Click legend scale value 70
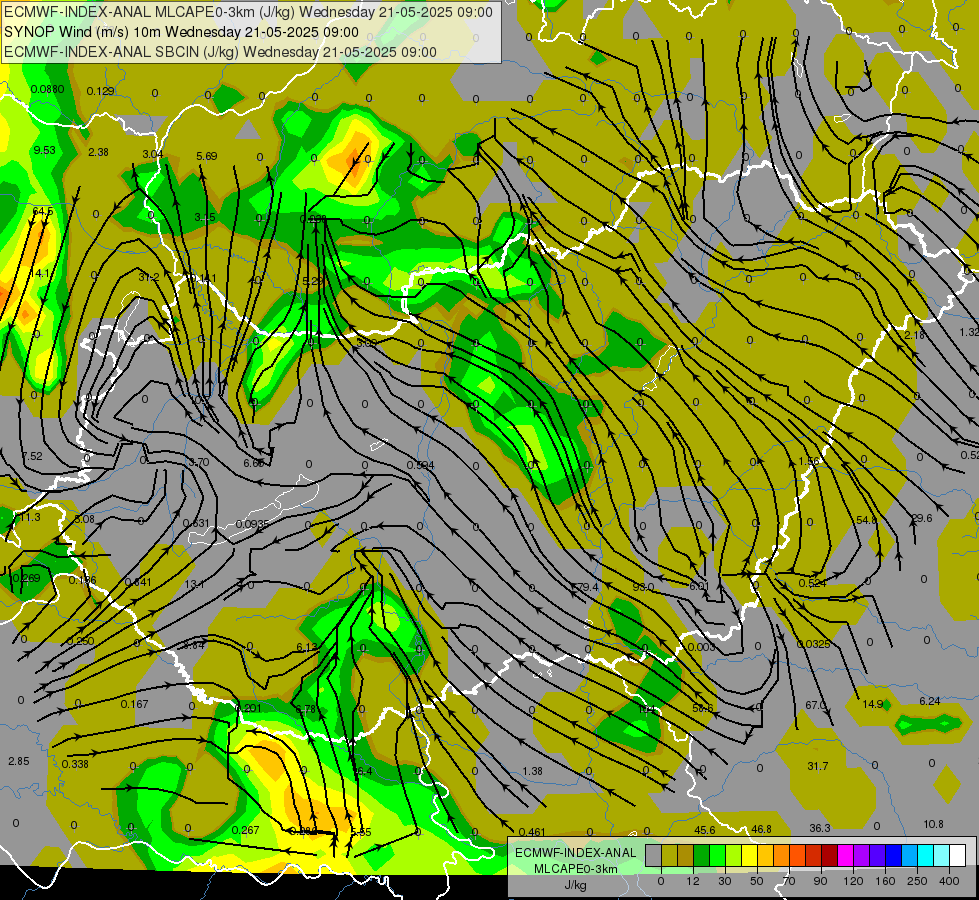Viewport: 979px width, 900px height. 789,881
